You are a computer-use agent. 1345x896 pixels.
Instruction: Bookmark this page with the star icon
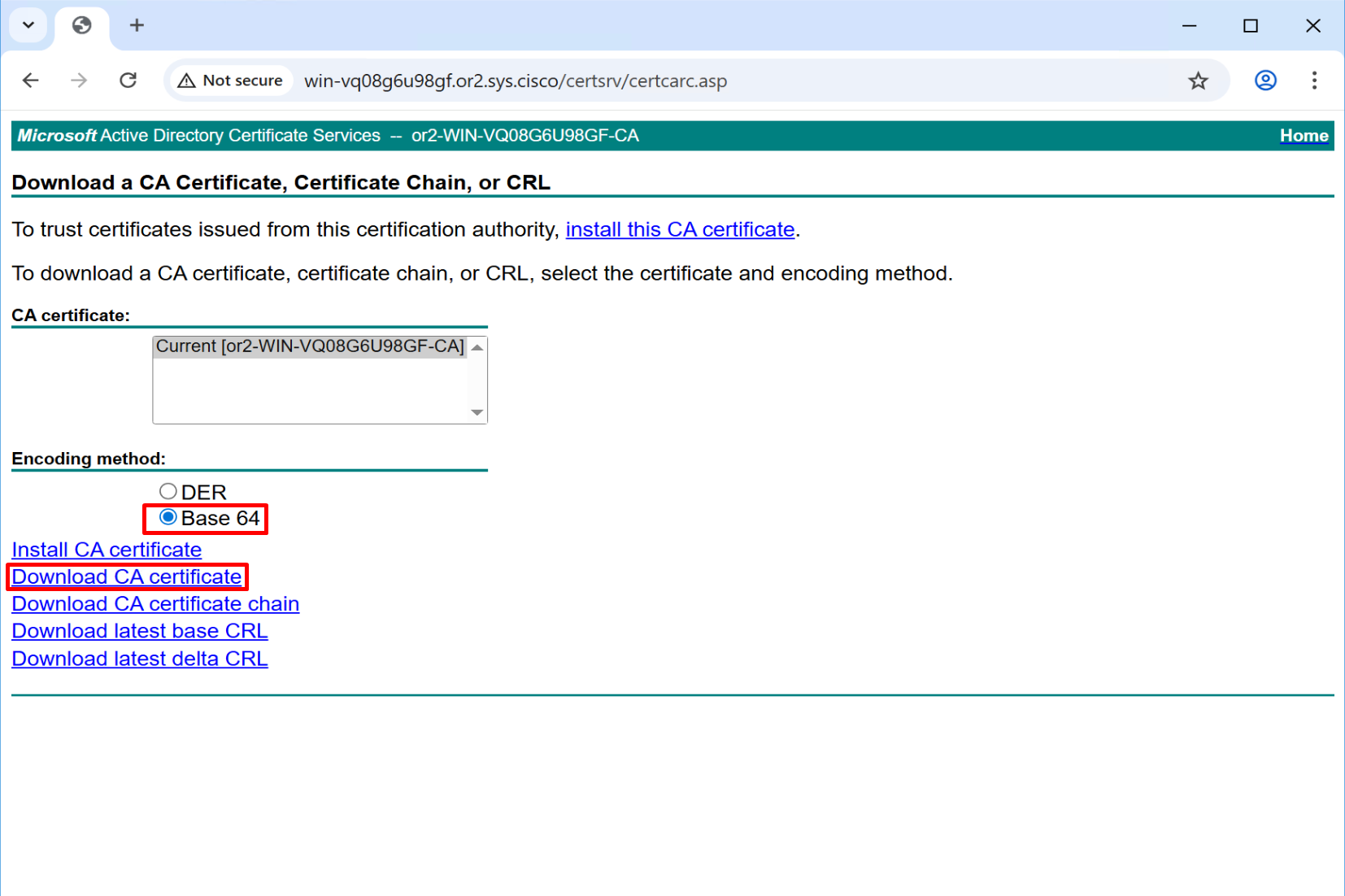(1198, 80)
